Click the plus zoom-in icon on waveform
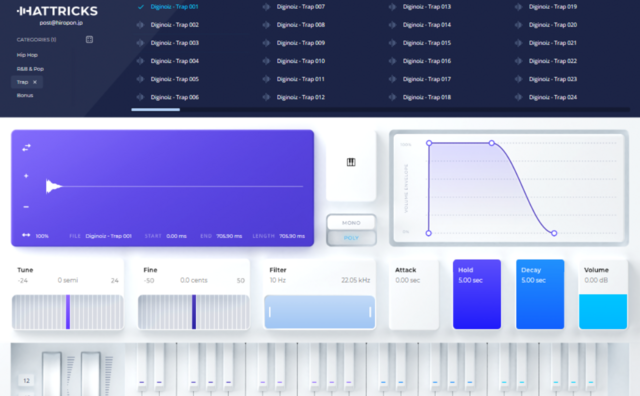 [26, 176]
